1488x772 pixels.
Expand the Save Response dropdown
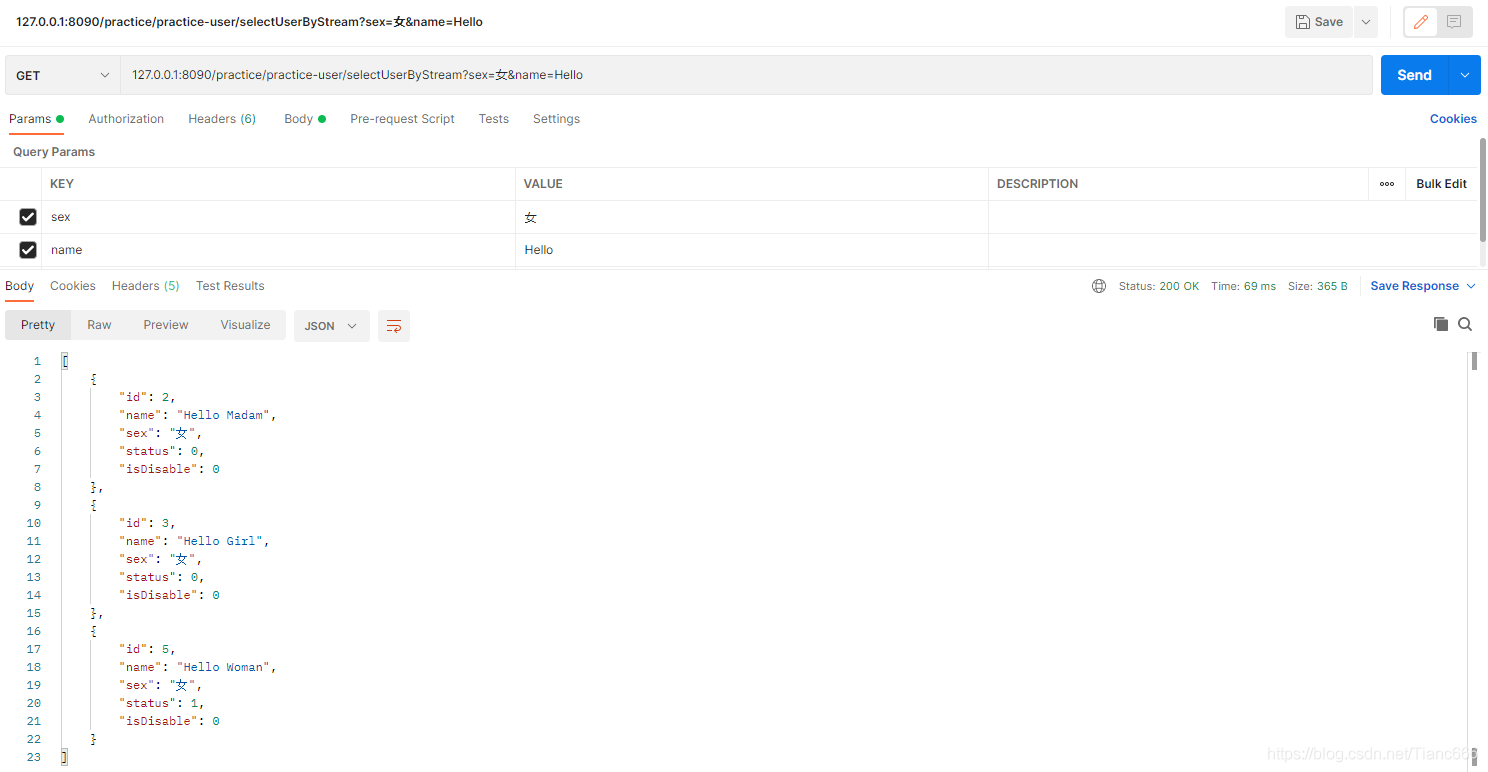coord(1423,286)
